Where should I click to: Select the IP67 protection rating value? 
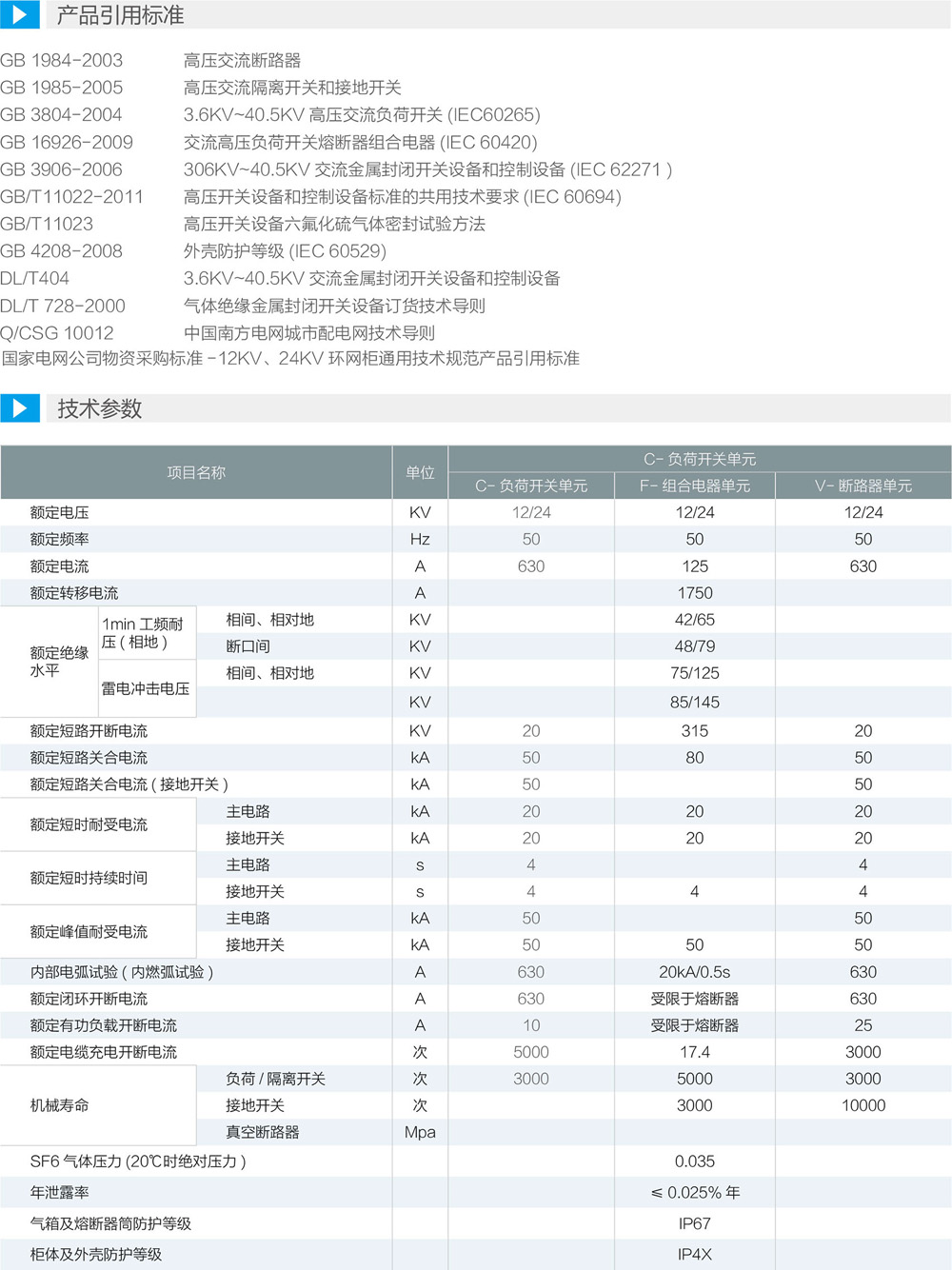(x=695, y=1223)
